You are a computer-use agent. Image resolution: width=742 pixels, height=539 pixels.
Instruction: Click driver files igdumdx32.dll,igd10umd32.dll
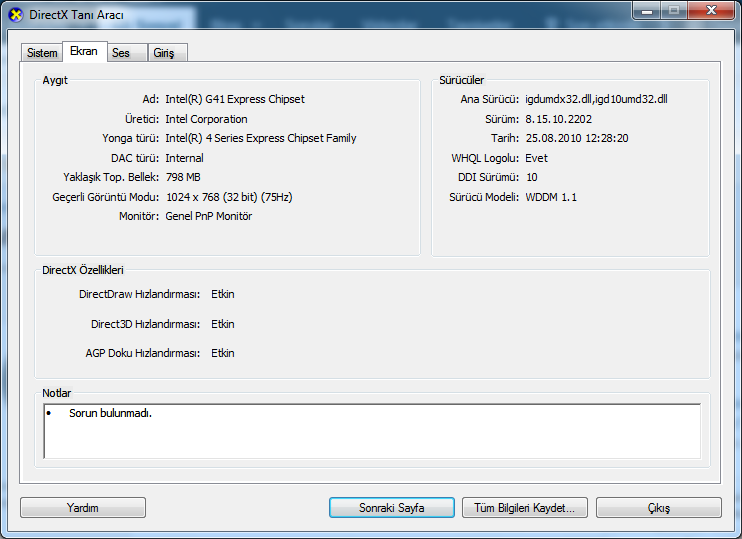point(596,99)
